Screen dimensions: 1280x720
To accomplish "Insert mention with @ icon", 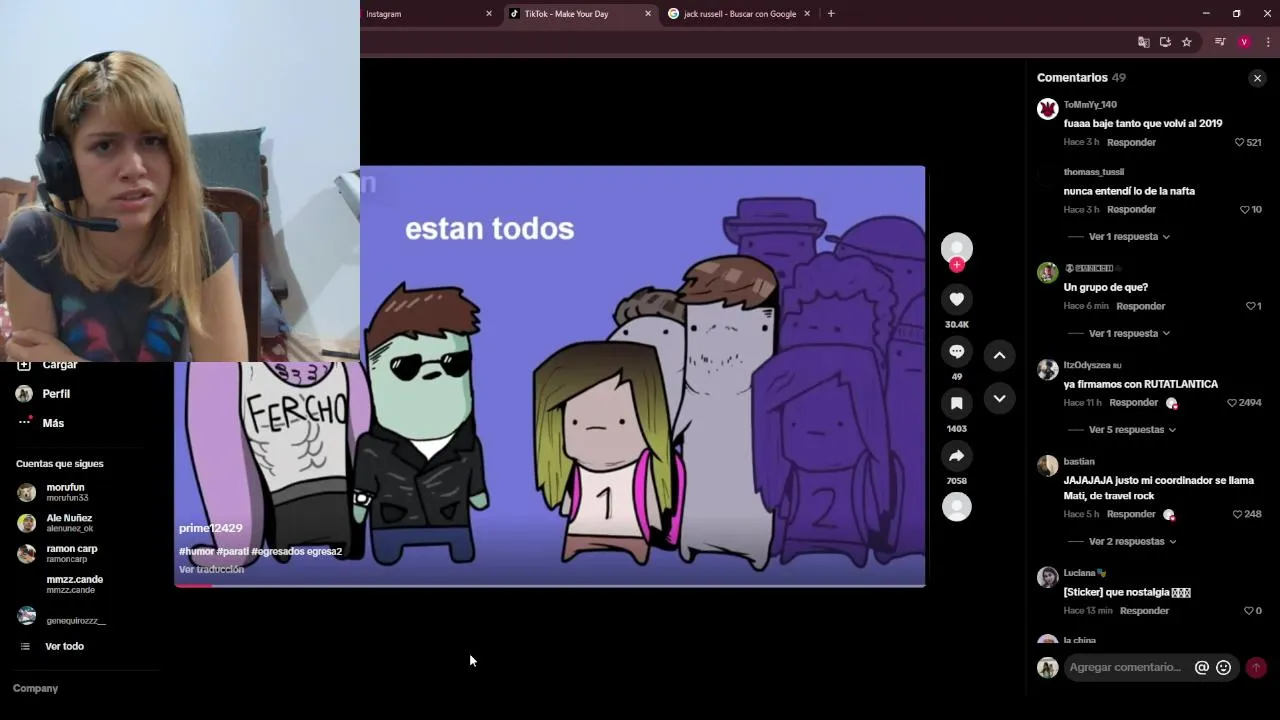I will (x=1202, y=667).
